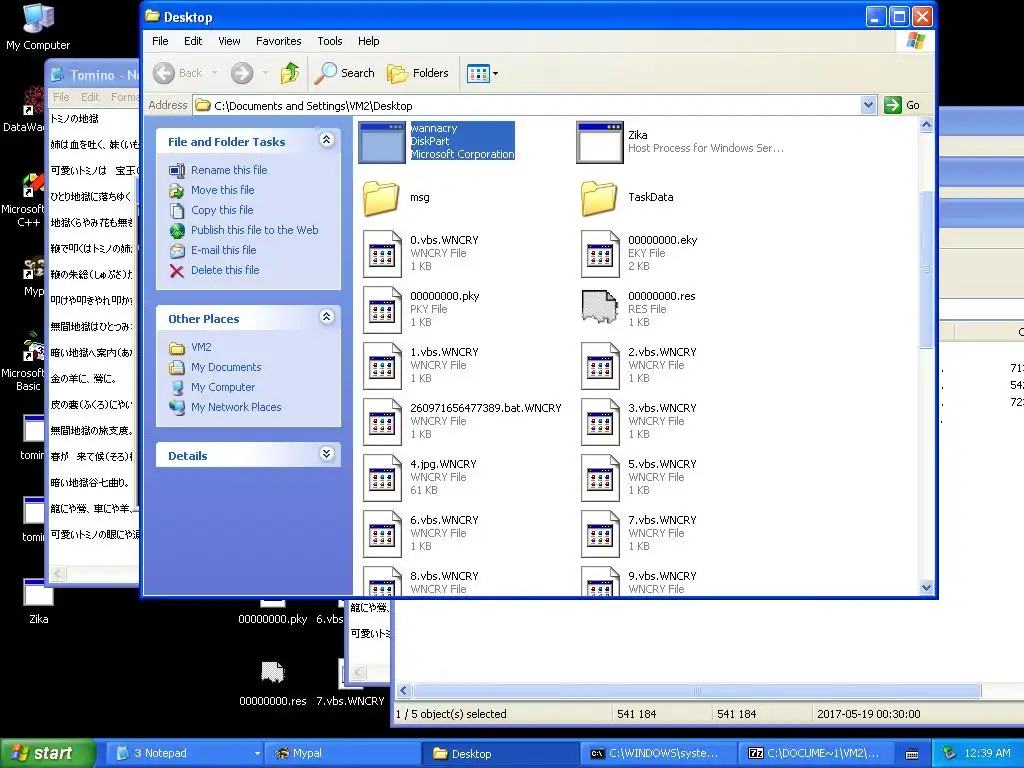Open the Edit menu in Desktop window
Screen dimensions: 1024x768
pos(193,41)
